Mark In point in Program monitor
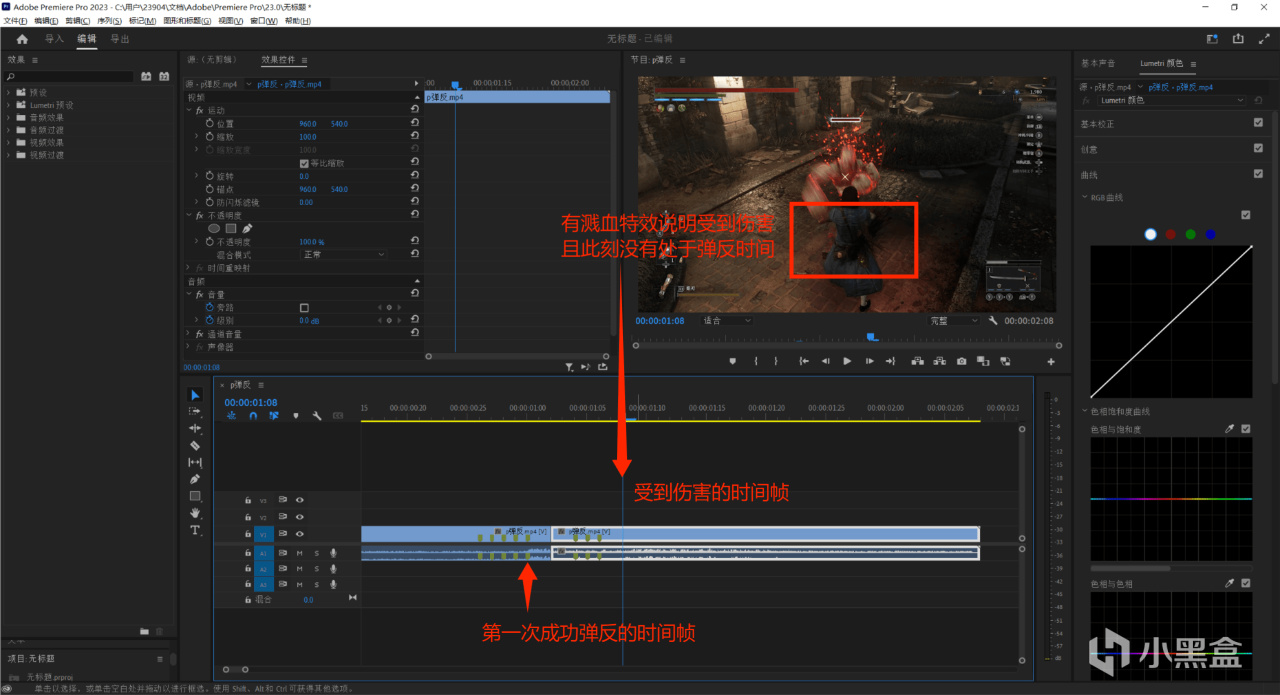This screenshot has width=1280, height=695. tap(756, 361)
